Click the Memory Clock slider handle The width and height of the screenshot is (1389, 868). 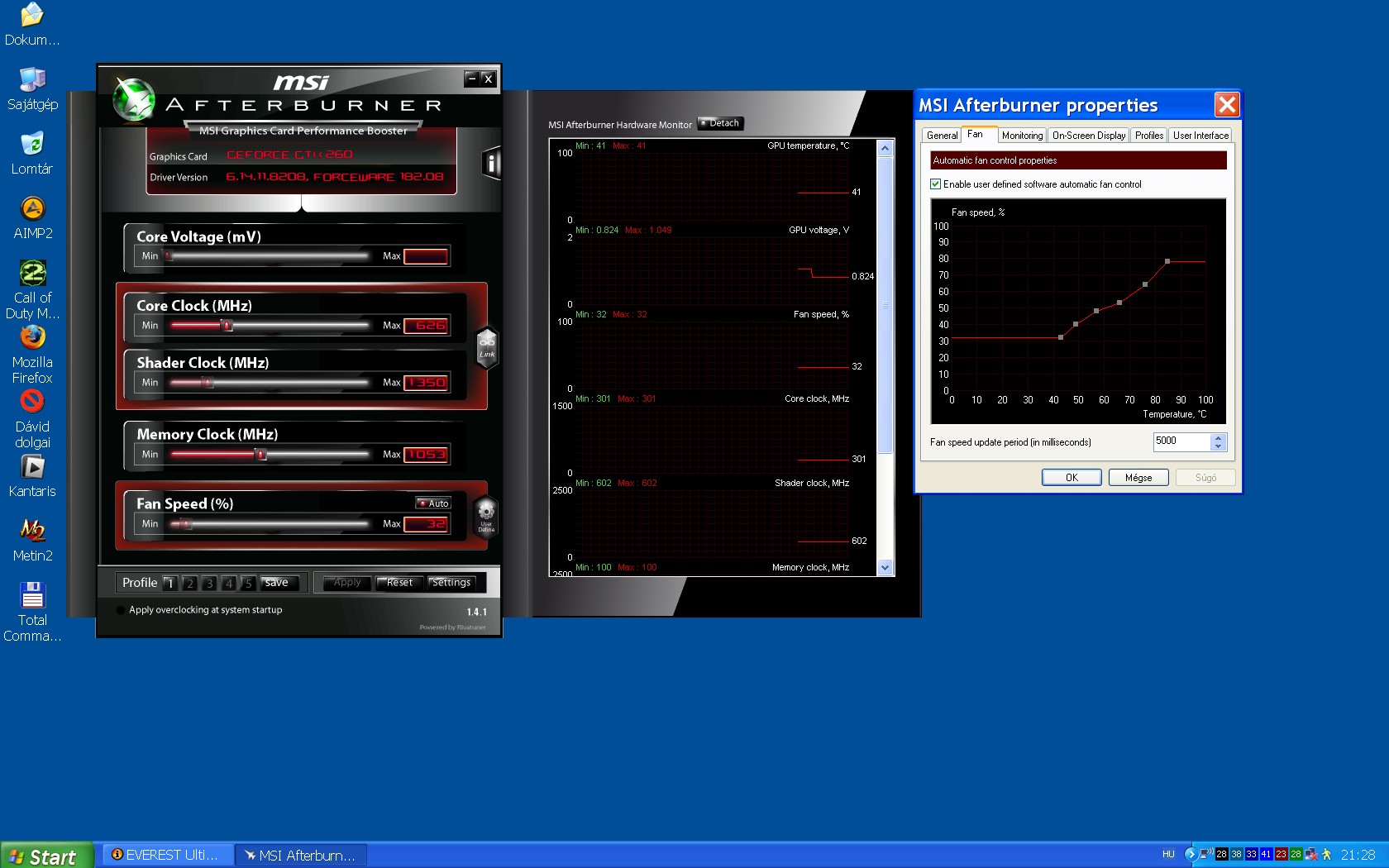(x=260, y=455)
